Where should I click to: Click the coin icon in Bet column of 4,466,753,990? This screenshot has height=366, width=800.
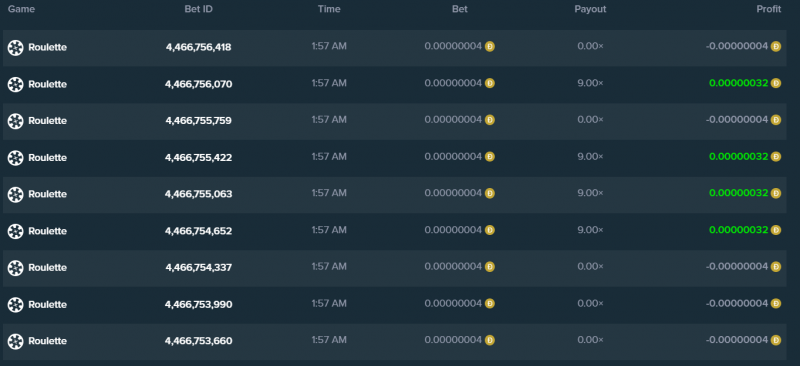click(490, 304)
